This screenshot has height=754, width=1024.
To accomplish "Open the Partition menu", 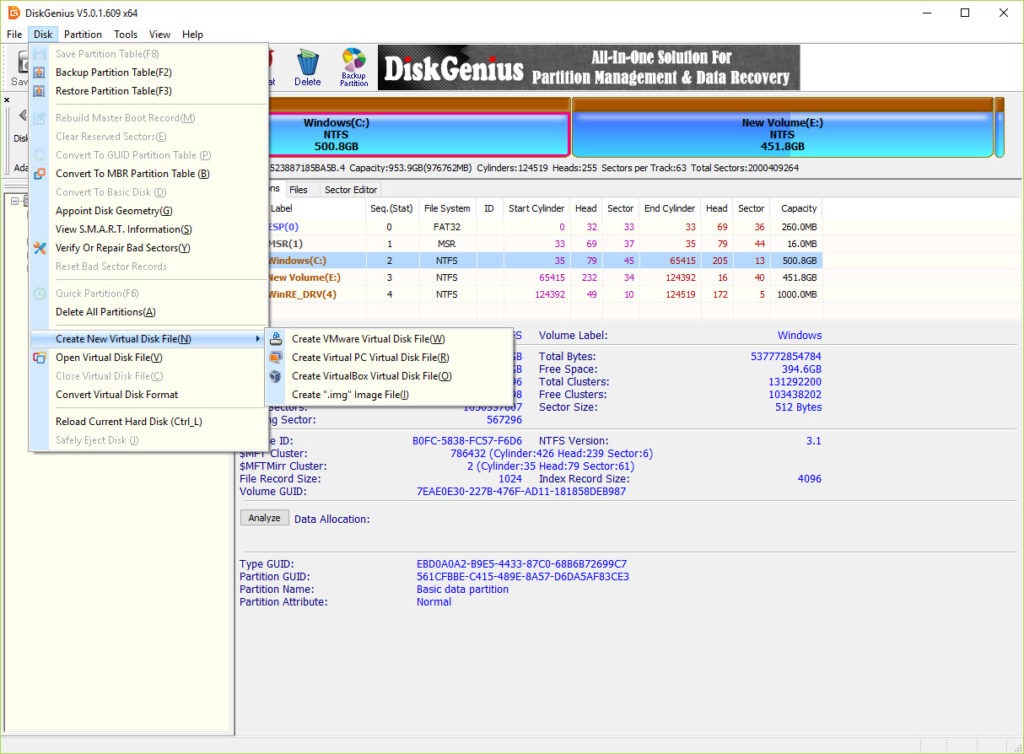I will (83, 35).
